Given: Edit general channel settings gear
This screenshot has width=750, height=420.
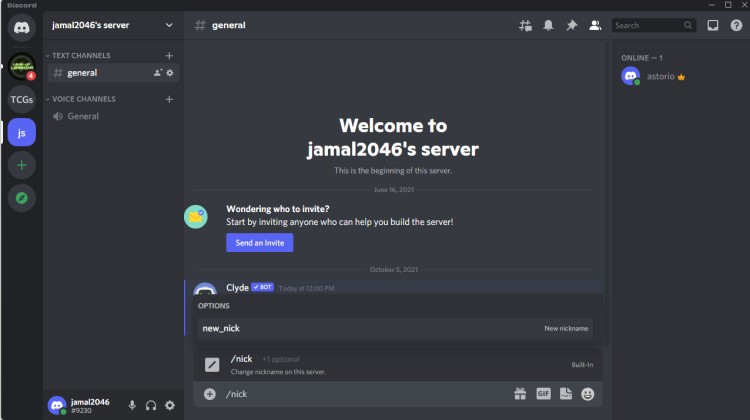Looking at the screenshot, I should [x=170, y=73].
